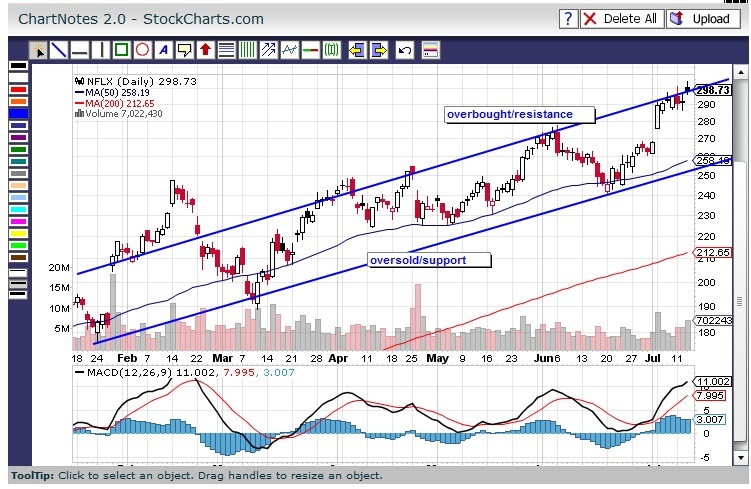Choose the thick line width option
The height and width of the screenshot is (489, 751).
[x=19, y=295]
